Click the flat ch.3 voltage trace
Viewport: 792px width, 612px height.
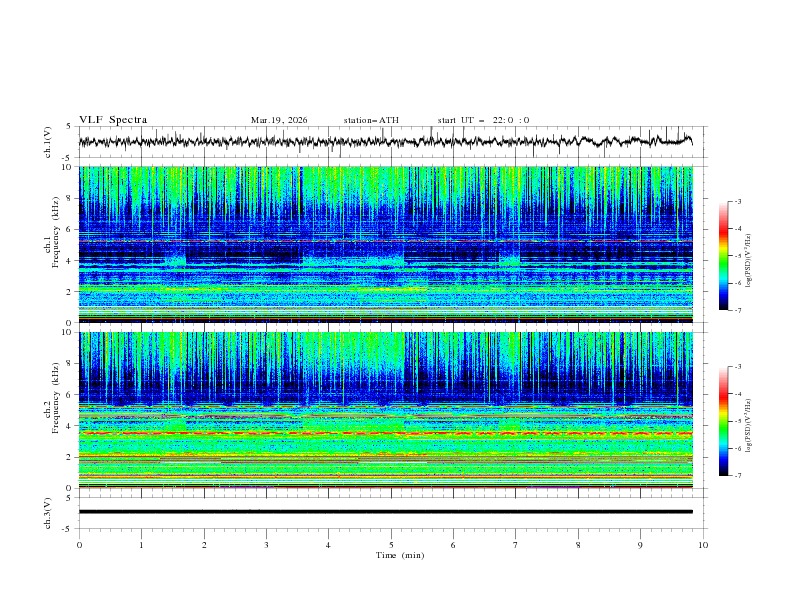385,512
